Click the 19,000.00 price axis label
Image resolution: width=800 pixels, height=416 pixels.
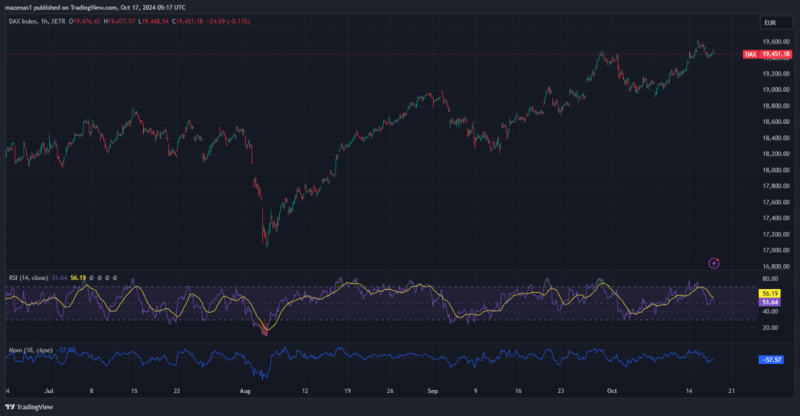click(776, 90)
